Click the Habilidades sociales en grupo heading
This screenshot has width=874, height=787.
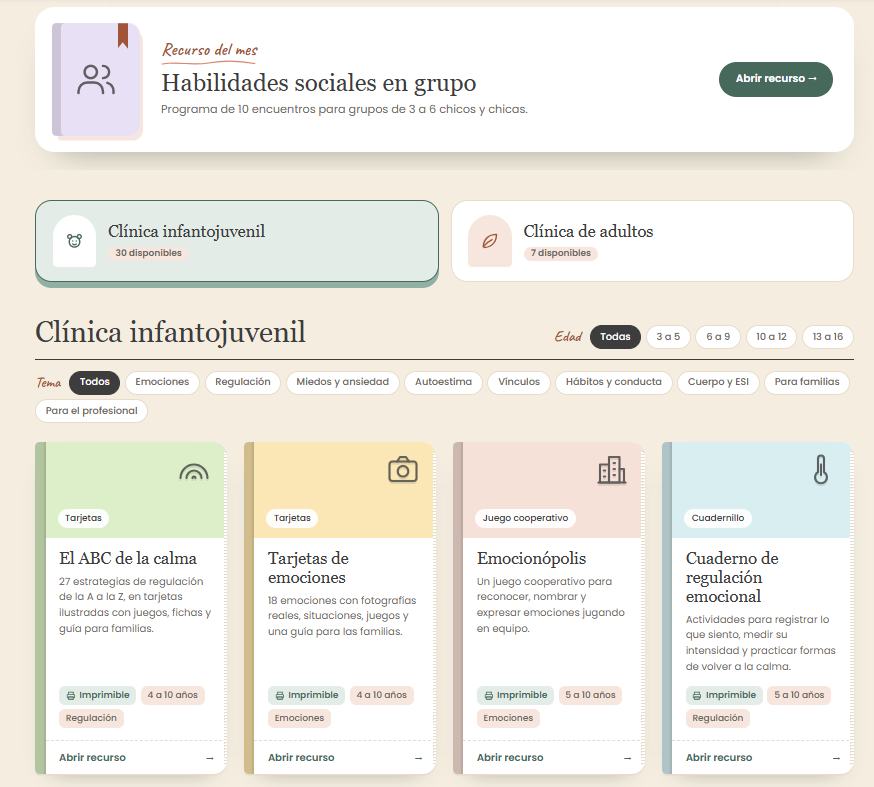coord(319,83)
